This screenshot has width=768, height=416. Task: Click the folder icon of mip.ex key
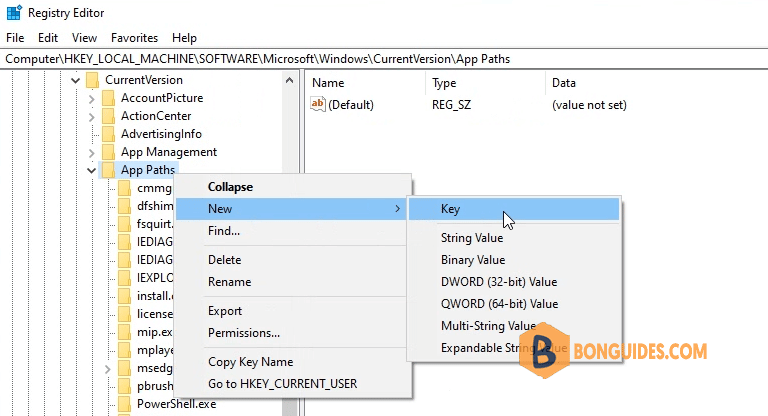click(124, 332)
